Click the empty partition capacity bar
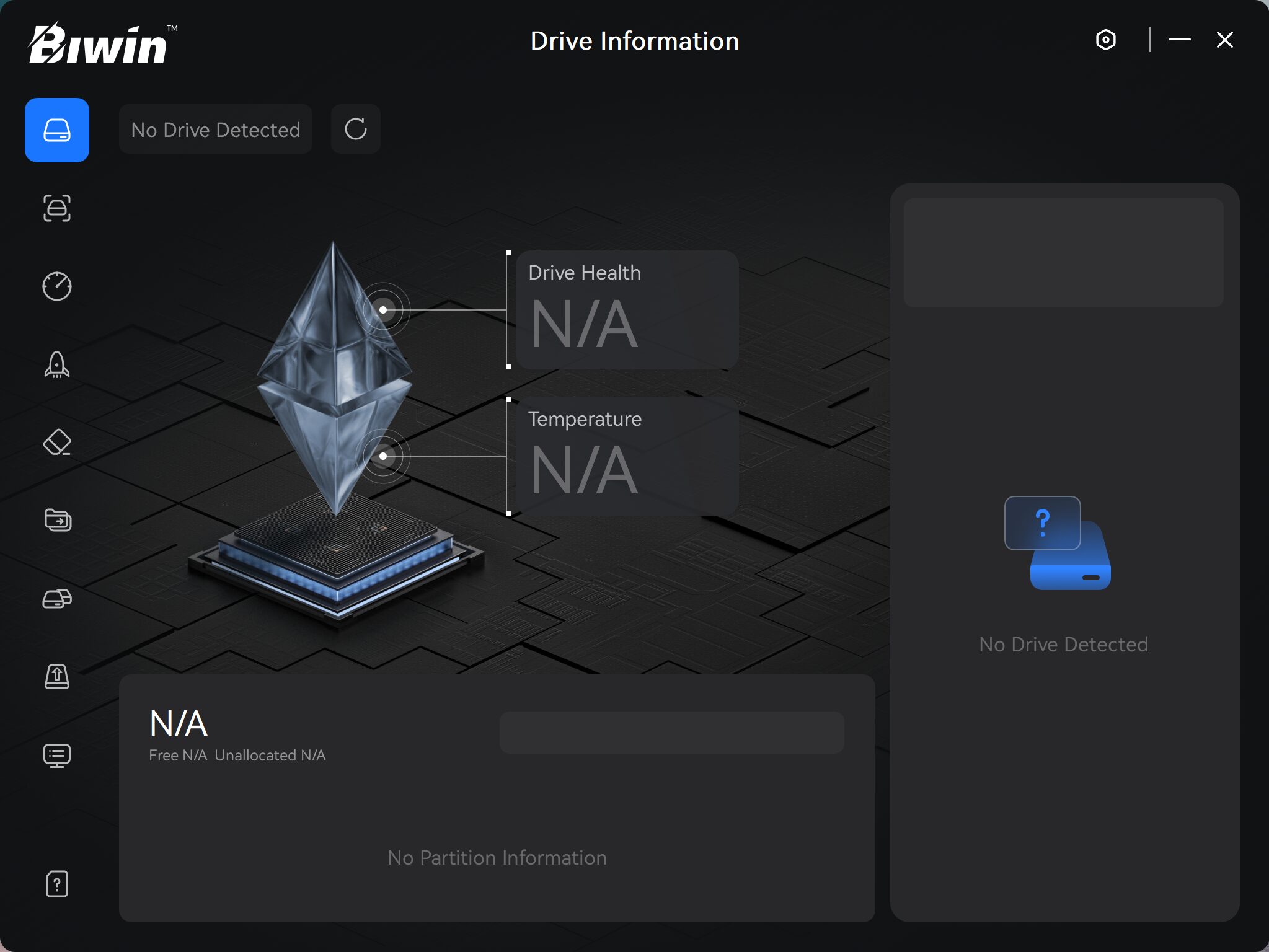 point(671,733)
